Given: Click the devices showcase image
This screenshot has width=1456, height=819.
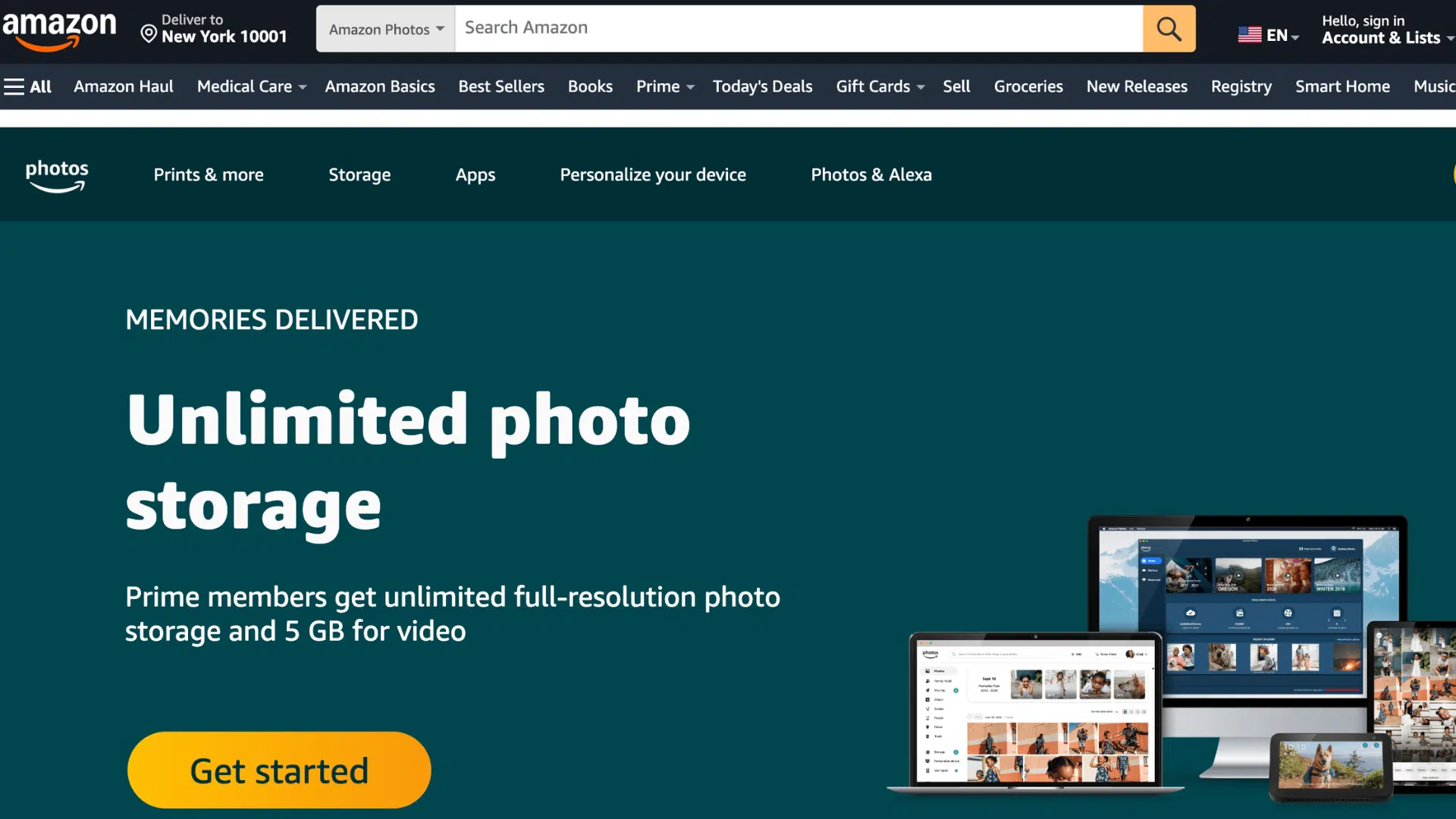Looking at the screenshot, I should point(1172,658).
